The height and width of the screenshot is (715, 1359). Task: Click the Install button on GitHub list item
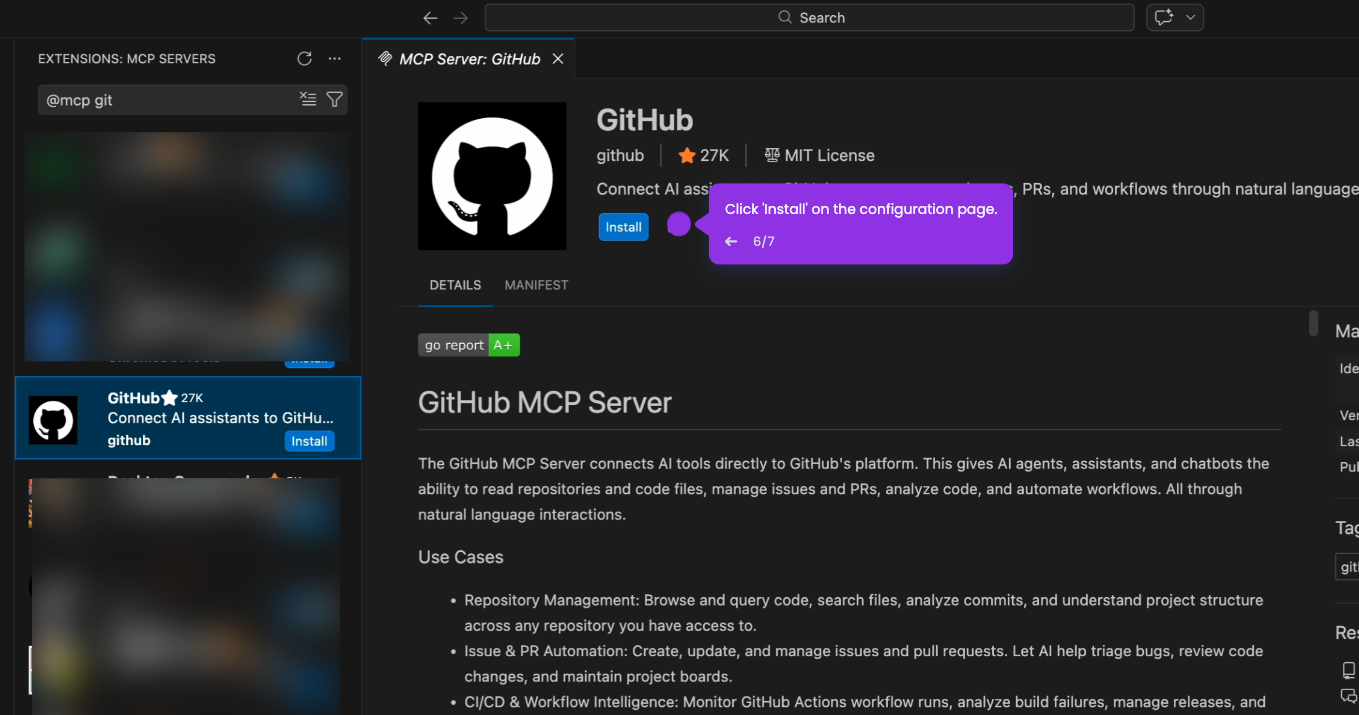tap(309, 441)
